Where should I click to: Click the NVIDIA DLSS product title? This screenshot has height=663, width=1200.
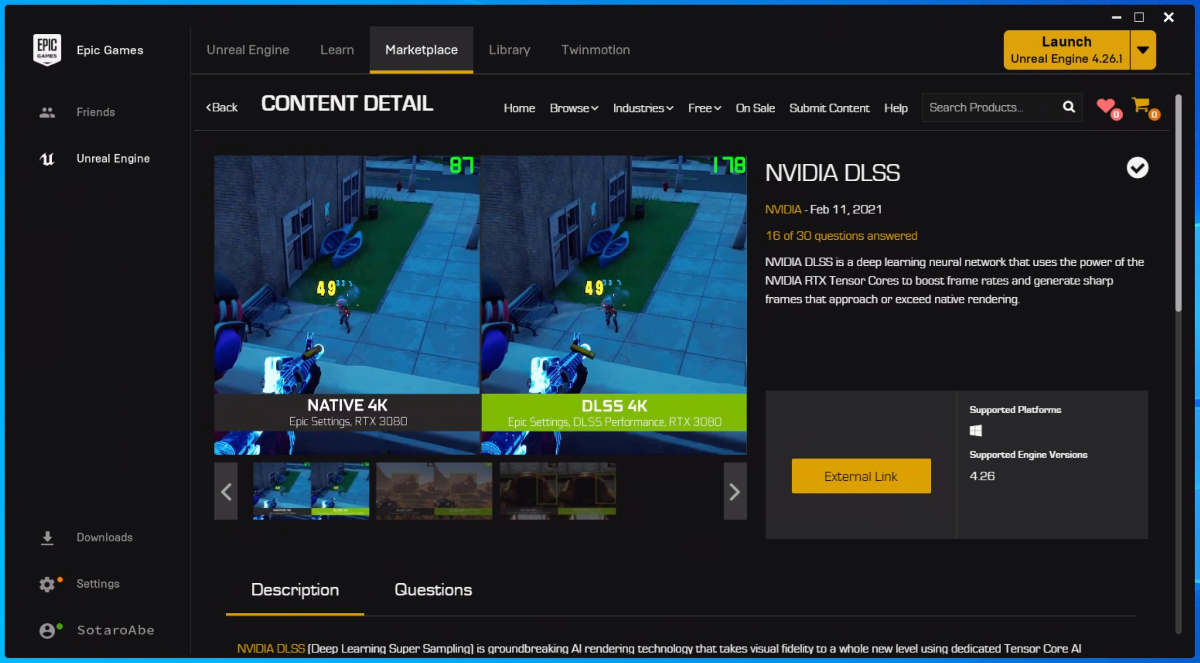833,173
